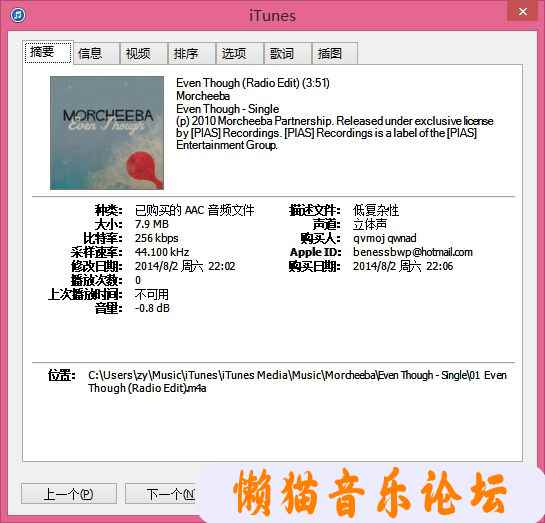Click the 256 kbps bitrate value
The height and width of the screenshot is (523, 545).
pos(156,238)
